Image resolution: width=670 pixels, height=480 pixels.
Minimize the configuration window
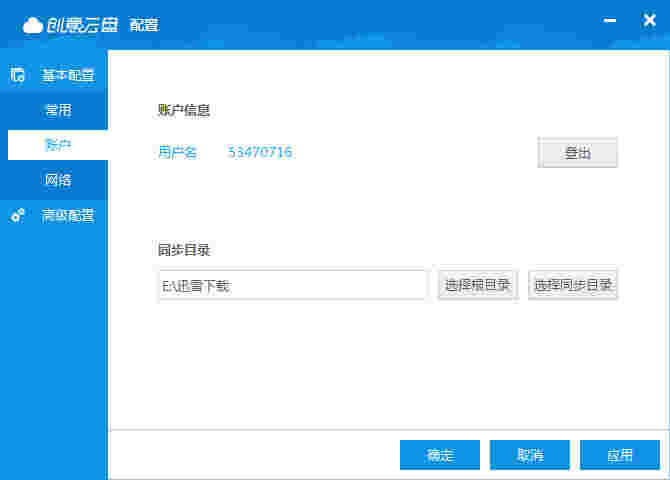point(609,20)
